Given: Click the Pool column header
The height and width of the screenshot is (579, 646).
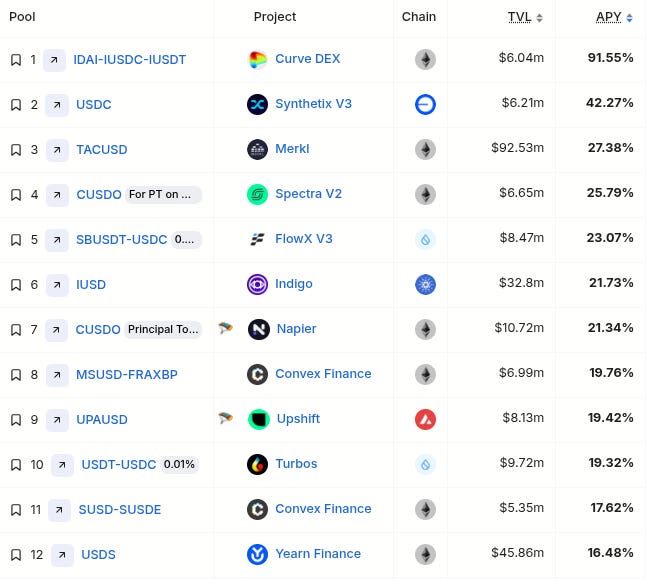Looking at the screenshot, I should point(22,17).
